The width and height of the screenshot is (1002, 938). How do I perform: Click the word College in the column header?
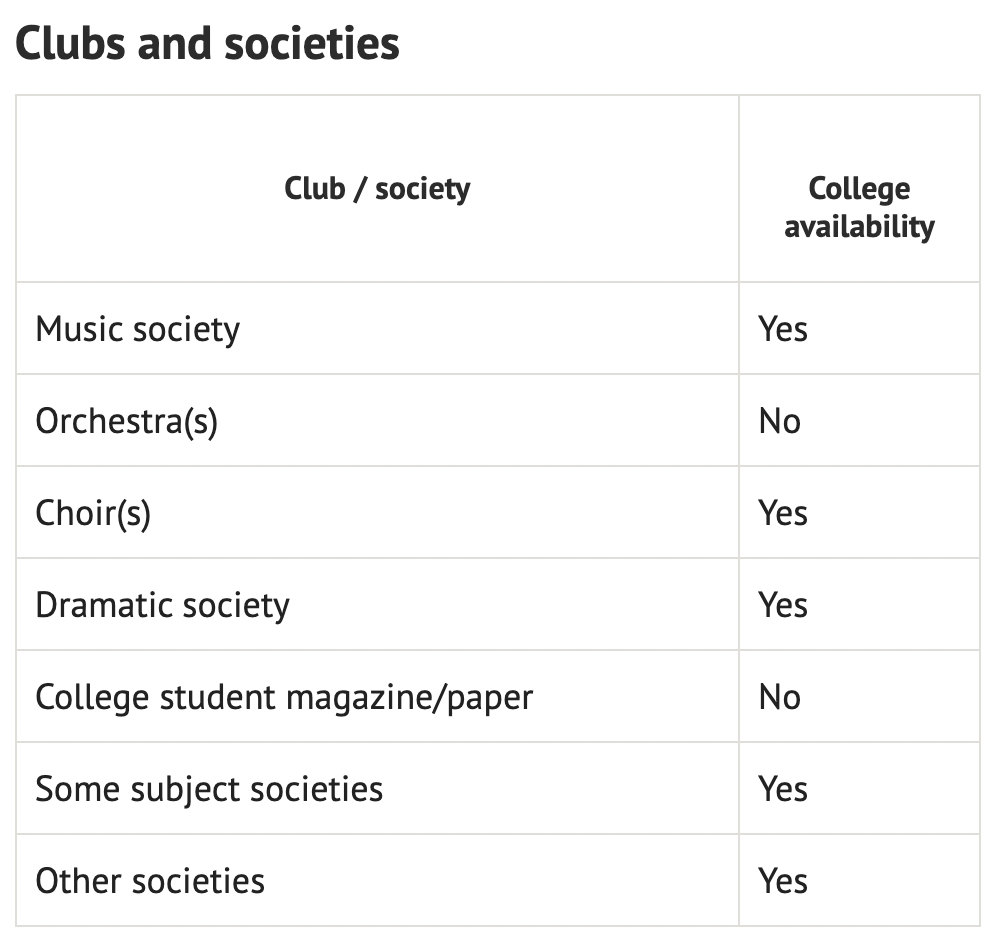(859, 189)
